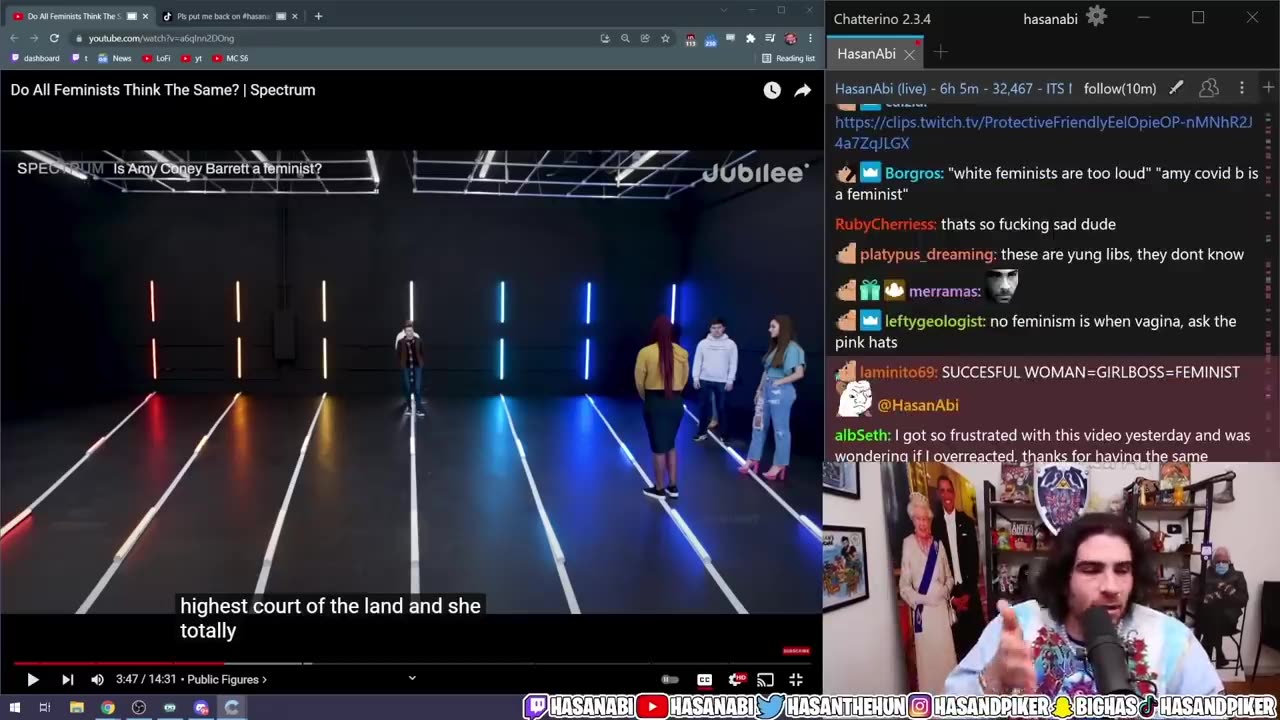Go back in Chrome browser

click(14, 38)
